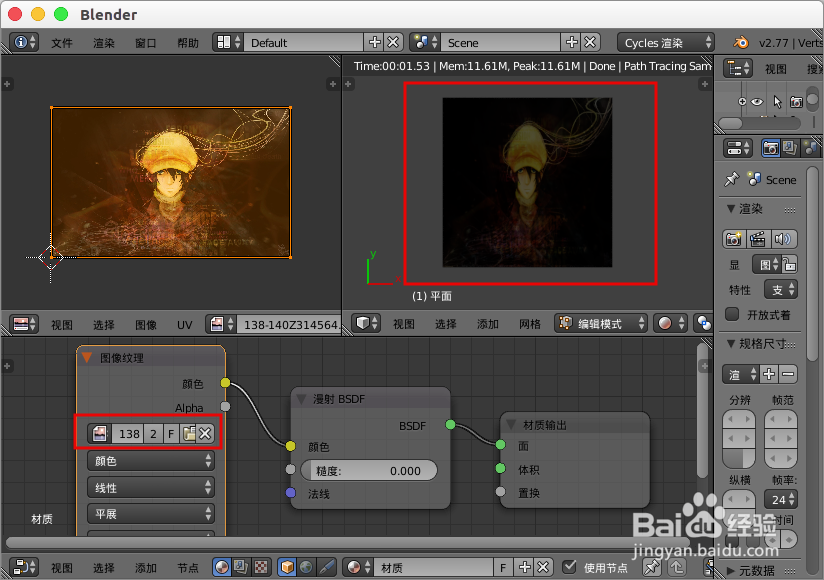Open the UV/Image editor type selector

pyautogui.click(x=24, y=324)
